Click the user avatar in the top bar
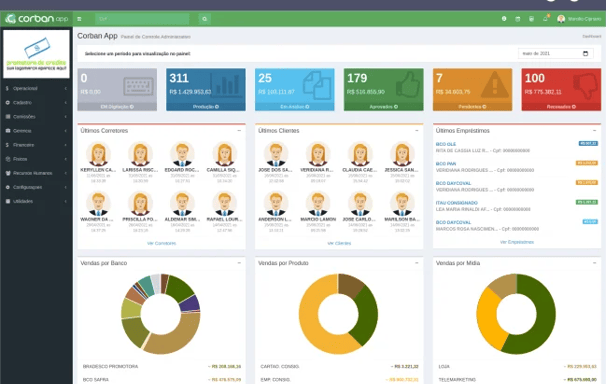 point(561,19)
